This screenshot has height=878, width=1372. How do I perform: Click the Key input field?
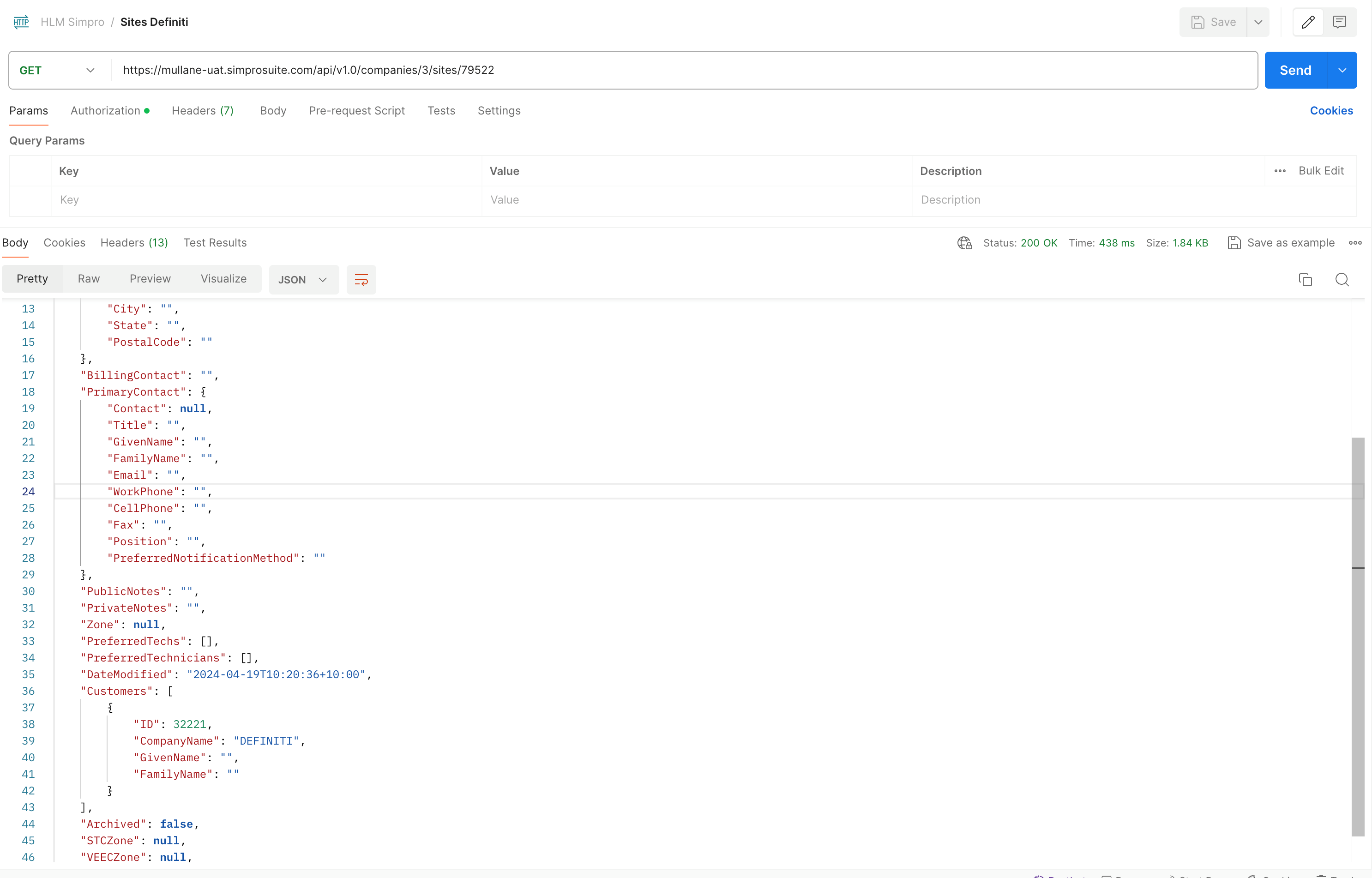point(267,200)
